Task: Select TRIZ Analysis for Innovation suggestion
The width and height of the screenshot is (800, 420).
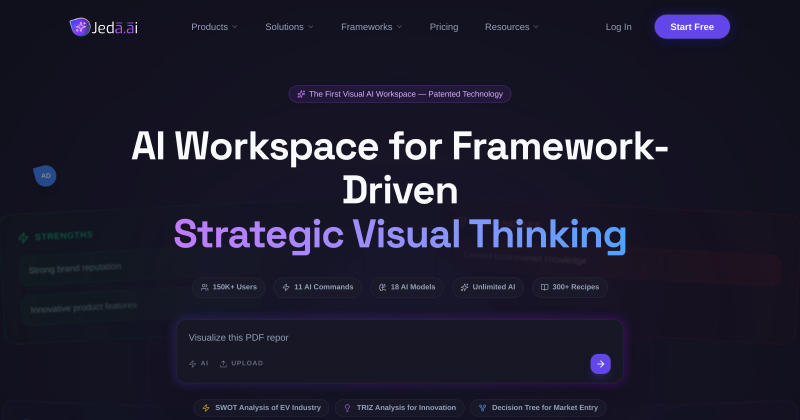Action: [x=399, y=408]
